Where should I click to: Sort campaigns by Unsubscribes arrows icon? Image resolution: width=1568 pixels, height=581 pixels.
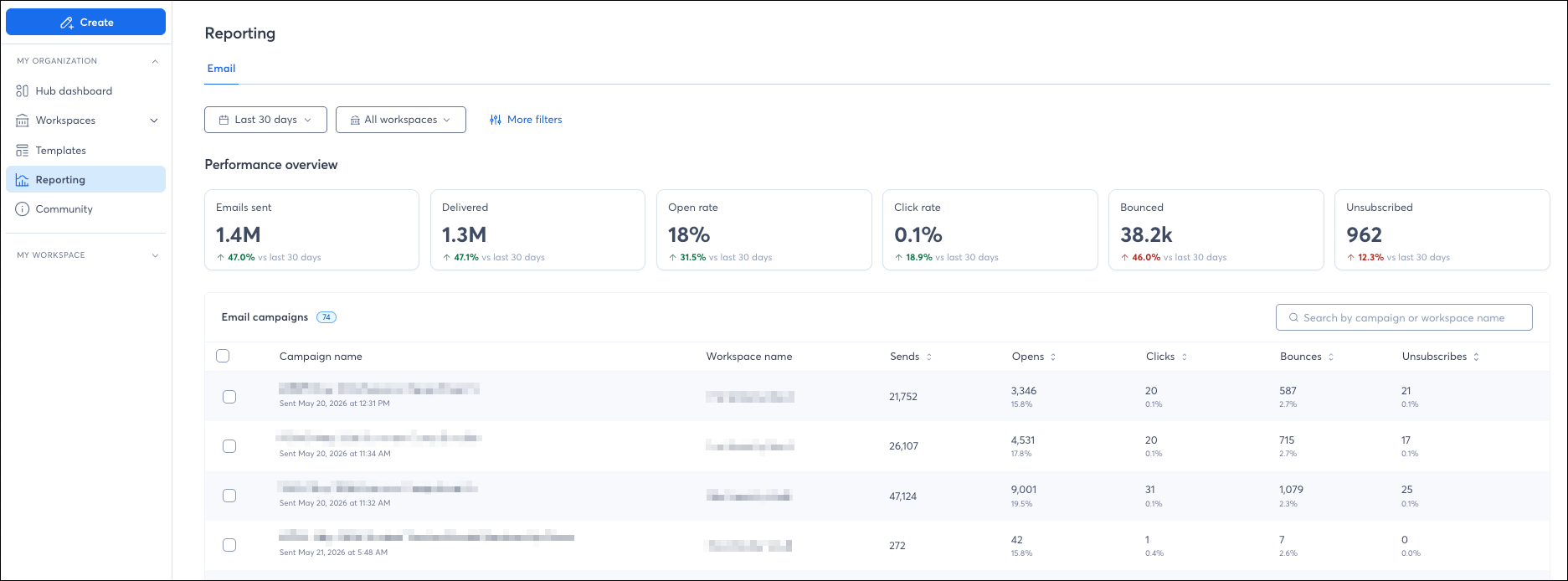[x=1476, y=357]
